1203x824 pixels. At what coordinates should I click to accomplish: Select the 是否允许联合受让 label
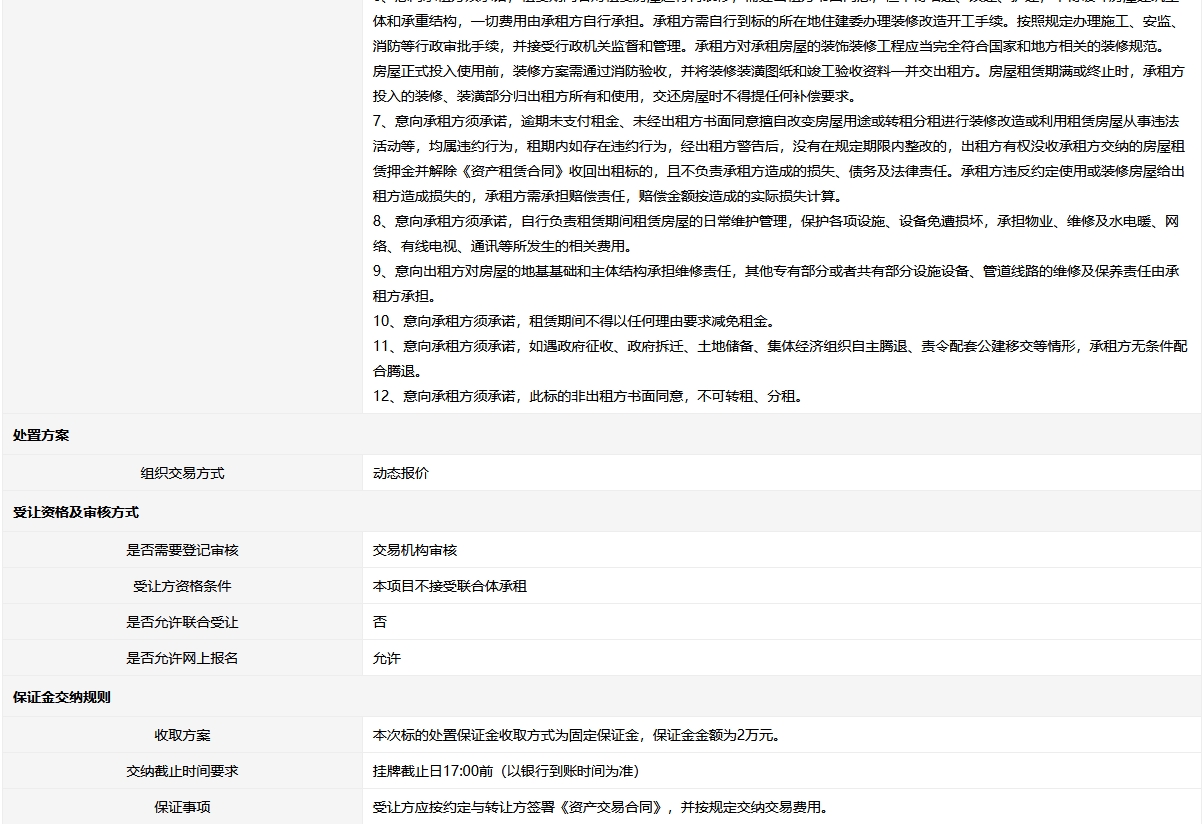[182, 622]
